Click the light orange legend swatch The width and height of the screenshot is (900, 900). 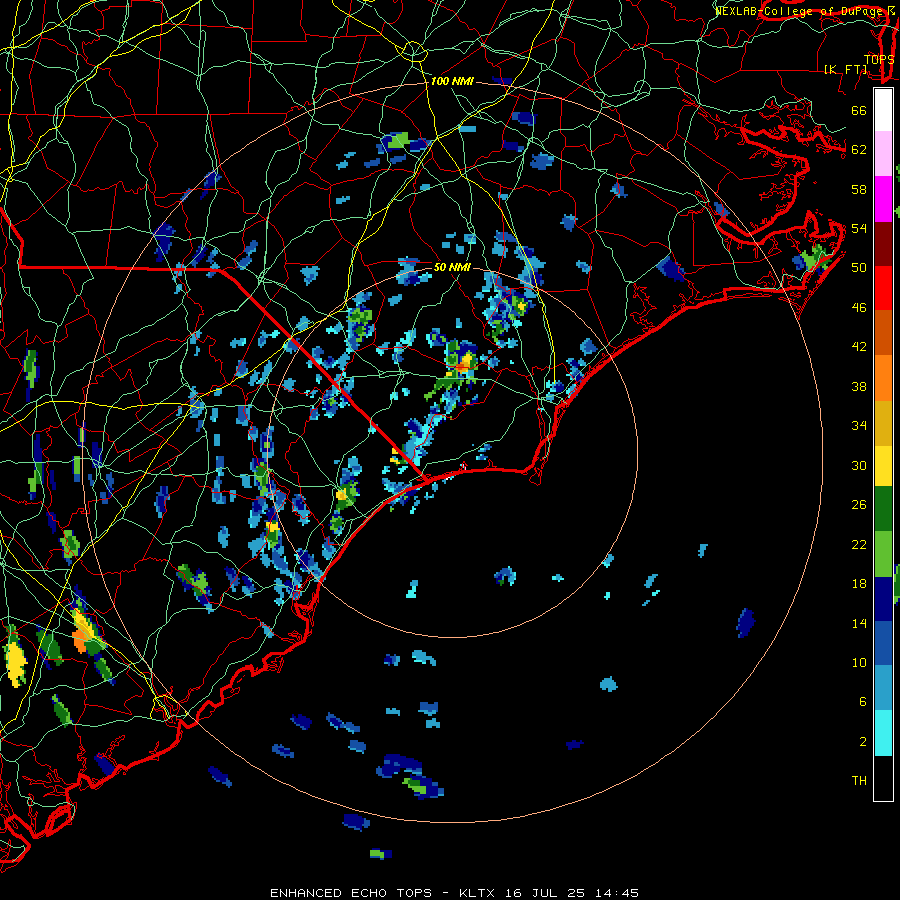[x=883, y=378]
